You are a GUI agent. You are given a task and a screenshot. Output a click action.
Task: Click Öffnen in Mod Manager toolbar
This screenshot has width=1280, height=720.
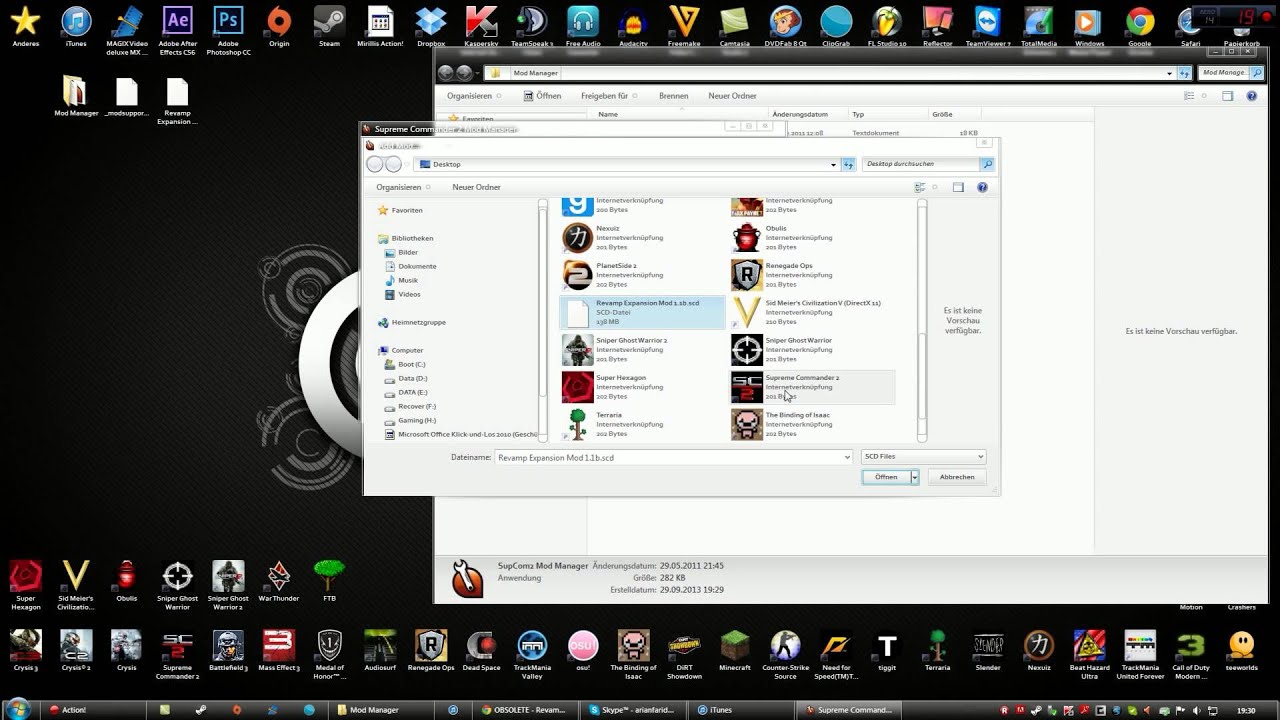tap(543, 96)
